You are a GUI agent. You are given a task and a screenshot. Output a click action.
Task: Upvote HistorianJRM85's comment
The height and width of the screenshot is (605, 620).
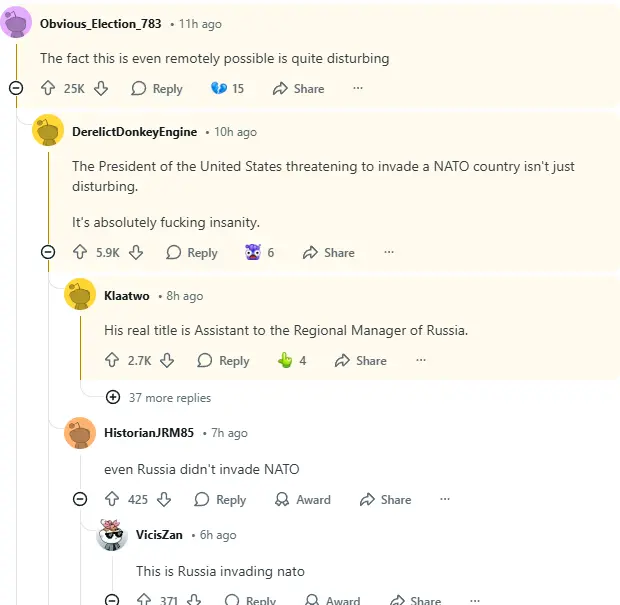(112, 499)
